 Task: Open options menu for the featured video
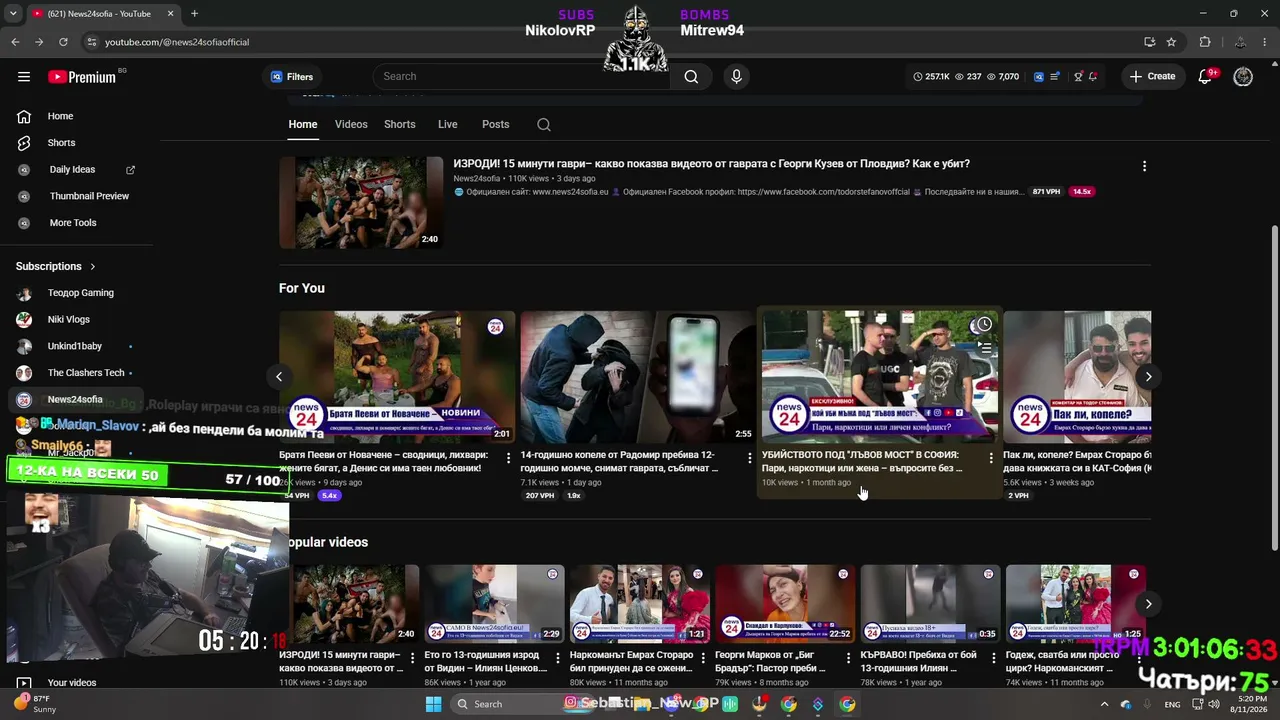pos(1144,166)
